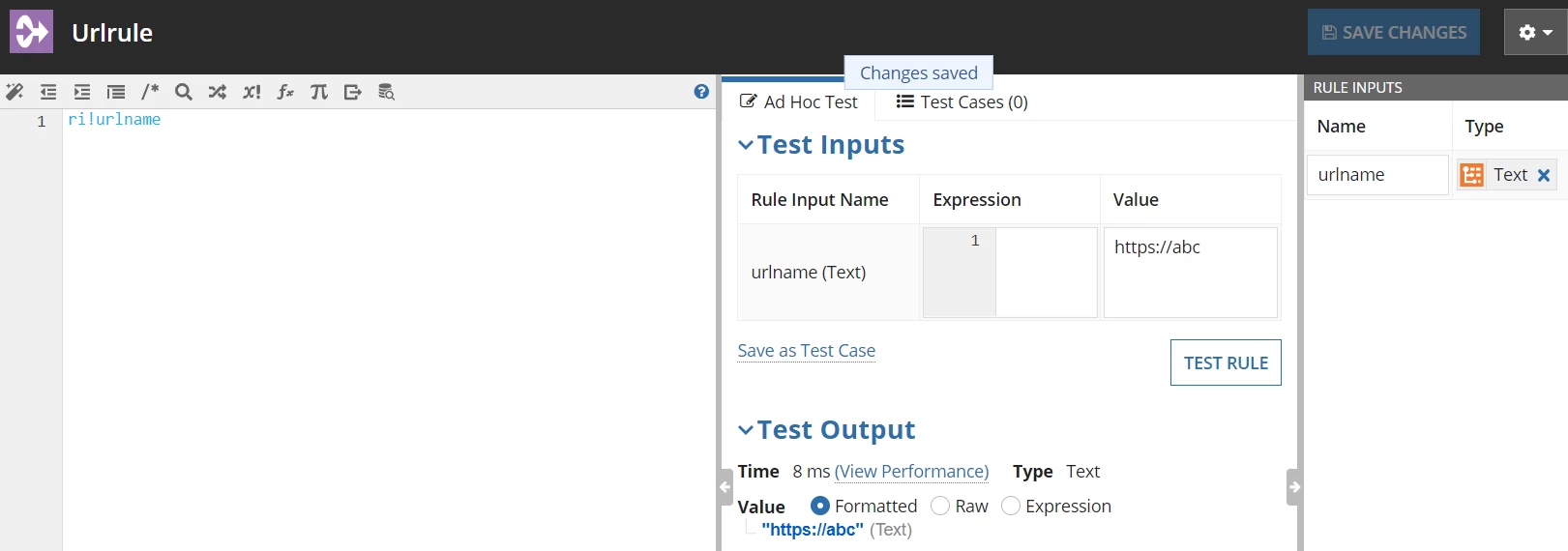Click the database query search icon

(x=386, y=92)
